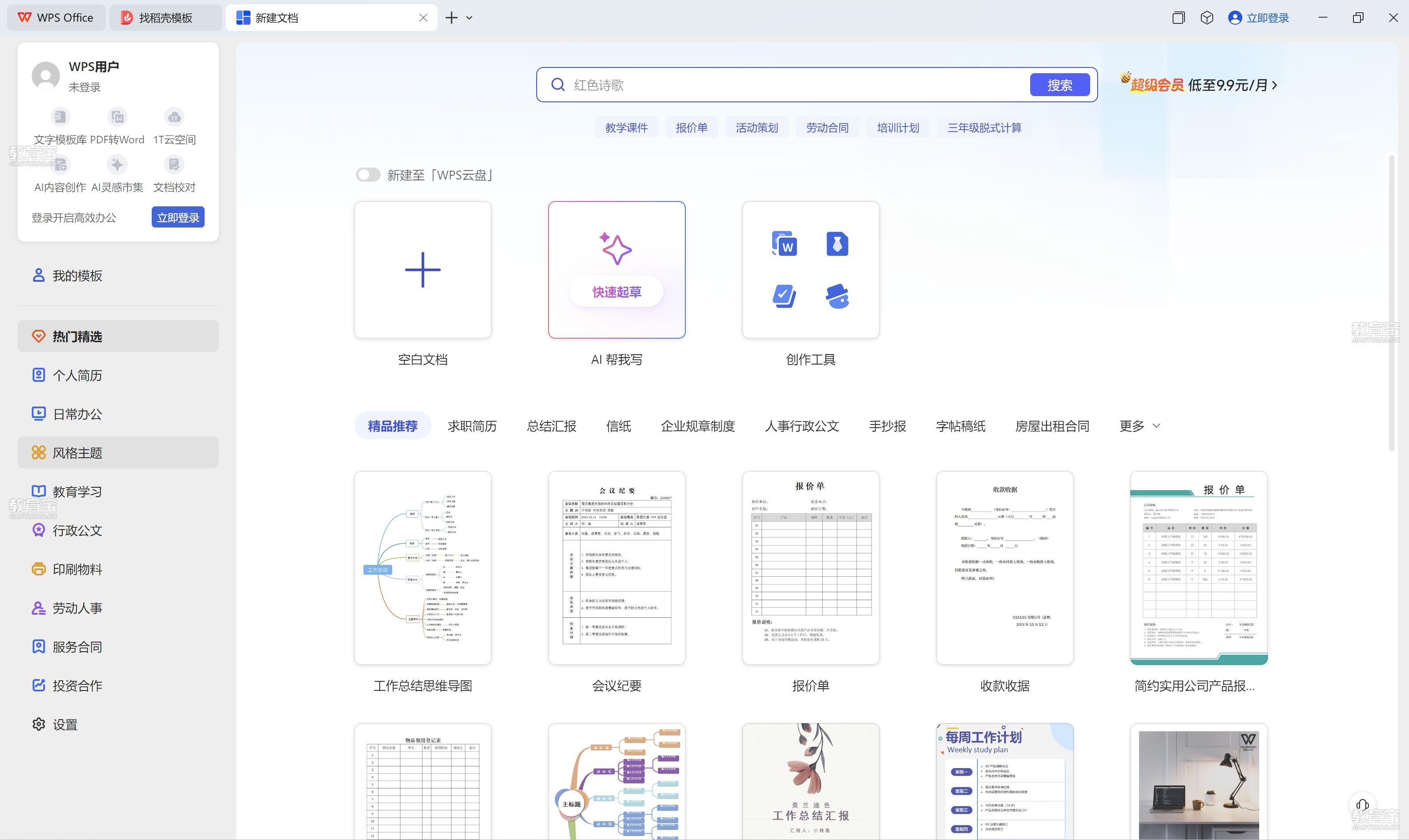Switch to the 房屋出租合同 tab
Image resolution: width=1409 pixels, height=840 pixels.
point(1052,426)
